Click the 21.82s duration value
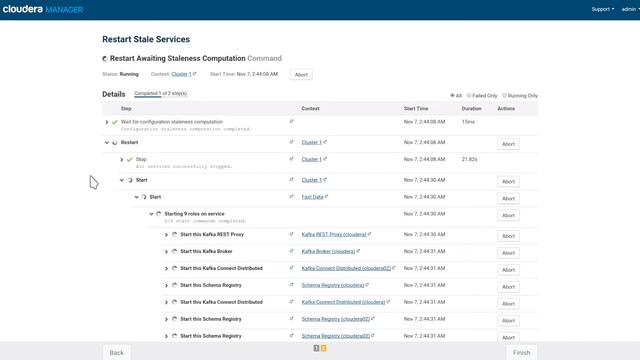The image size is (640, 360). [x=469, y=159]
